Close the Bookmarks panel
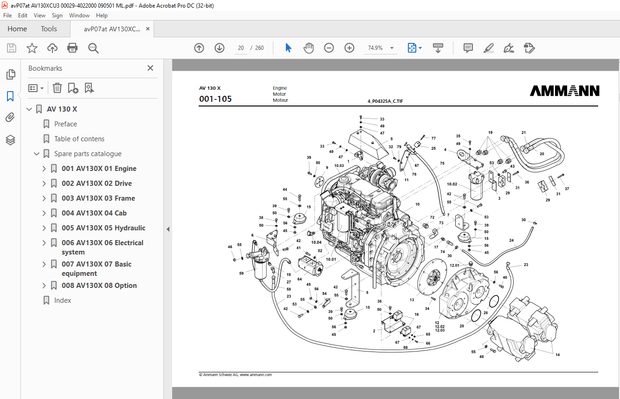620x399 pixels. pyautogui.click(x=150, y=68)
